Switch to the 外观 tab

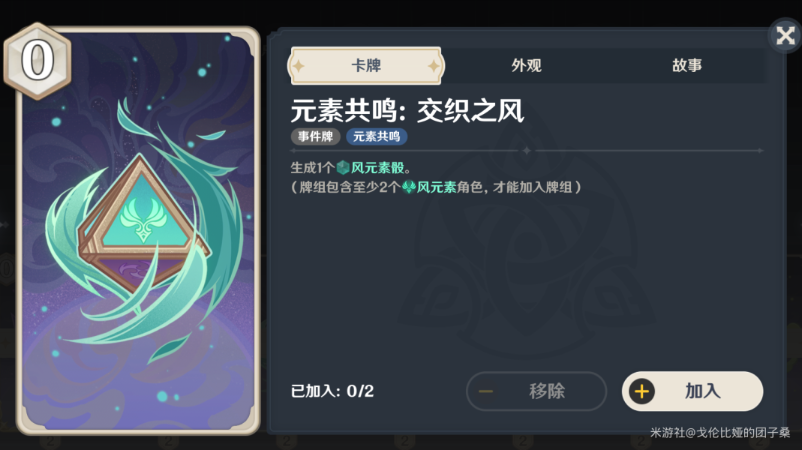526,65
